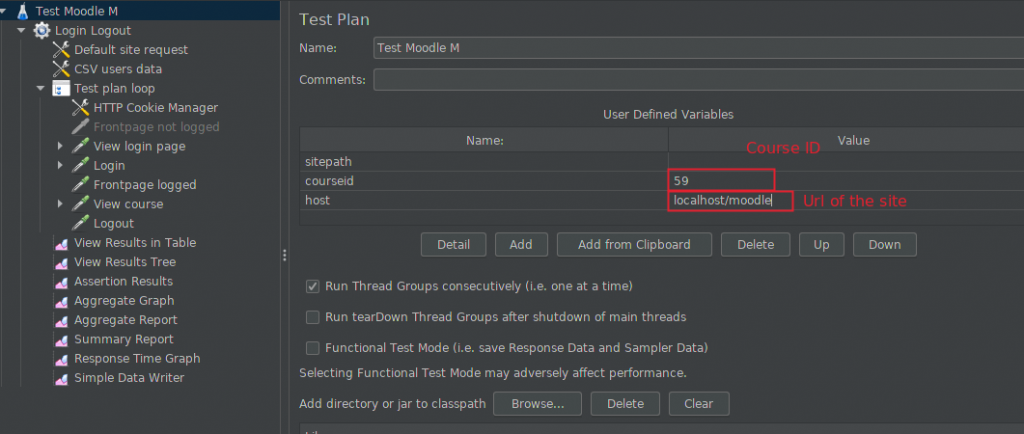The height and width of the screenshot is (434, 1024).
Task: Select the Default site request config icon
Action: point(61,50)
